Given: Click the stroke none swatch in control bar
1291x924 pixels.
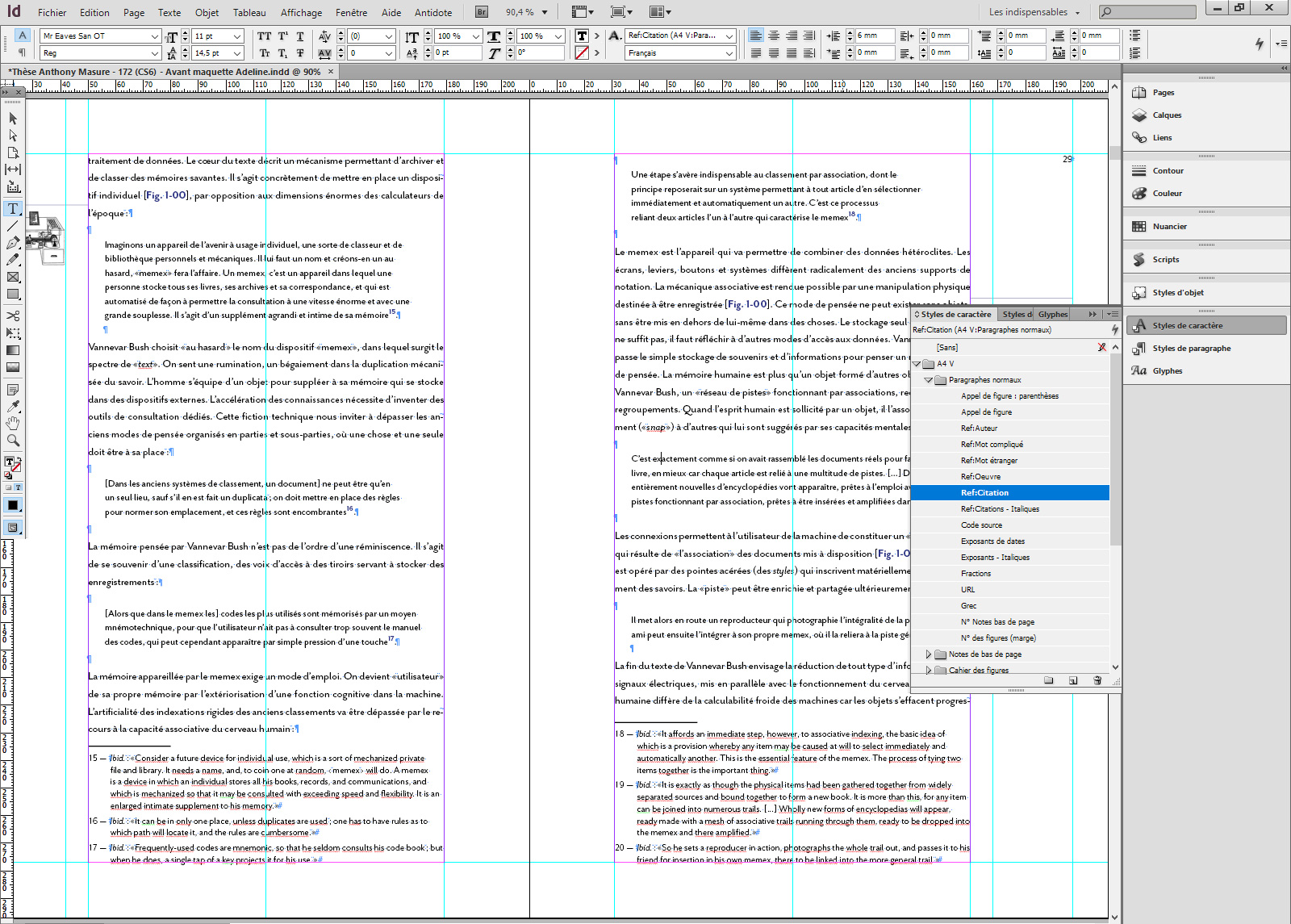Looking at the screenshot, I should tap(582, 52).
